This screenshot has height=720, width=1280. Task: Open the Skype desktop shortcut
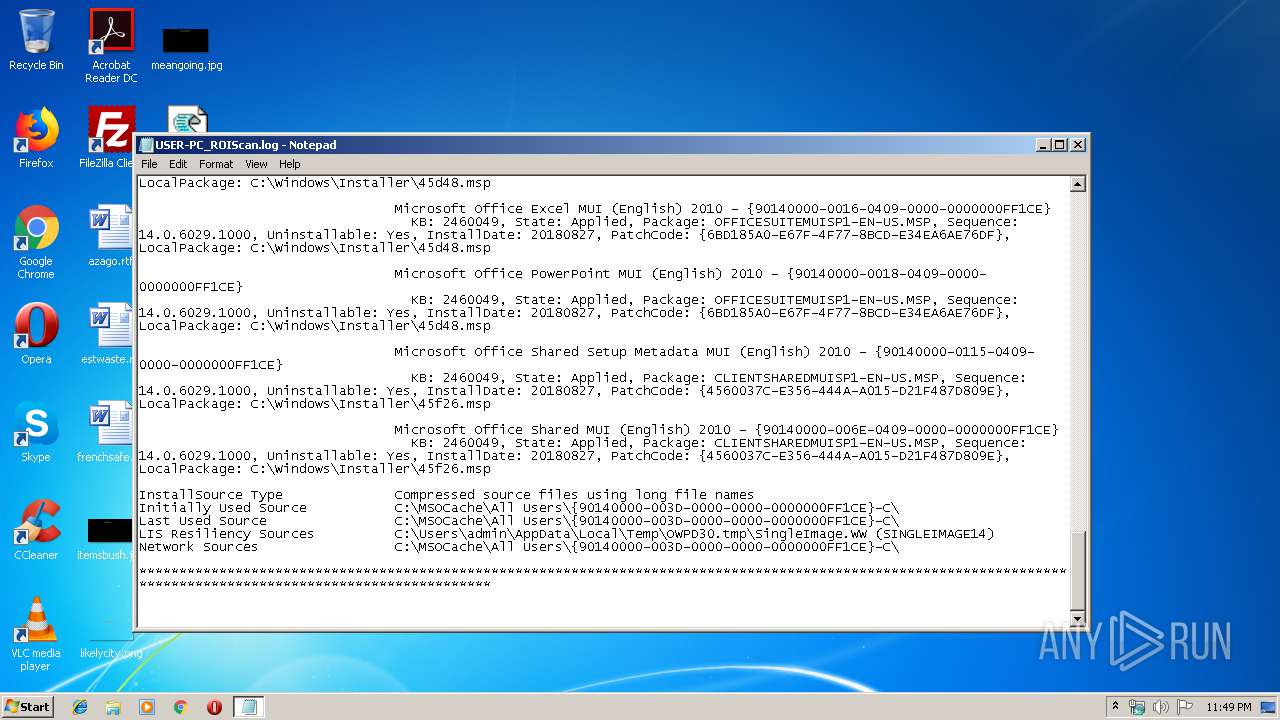[x=36, y=431]
